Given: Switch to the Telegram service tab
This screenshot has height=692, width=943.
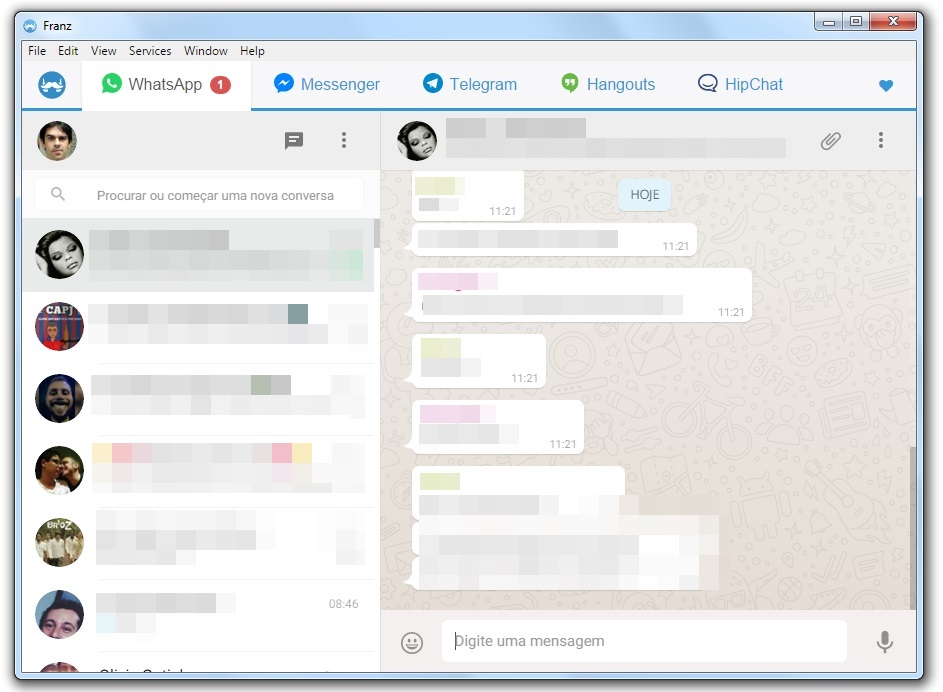Looking at the screenshot, I should click(470, 85).
